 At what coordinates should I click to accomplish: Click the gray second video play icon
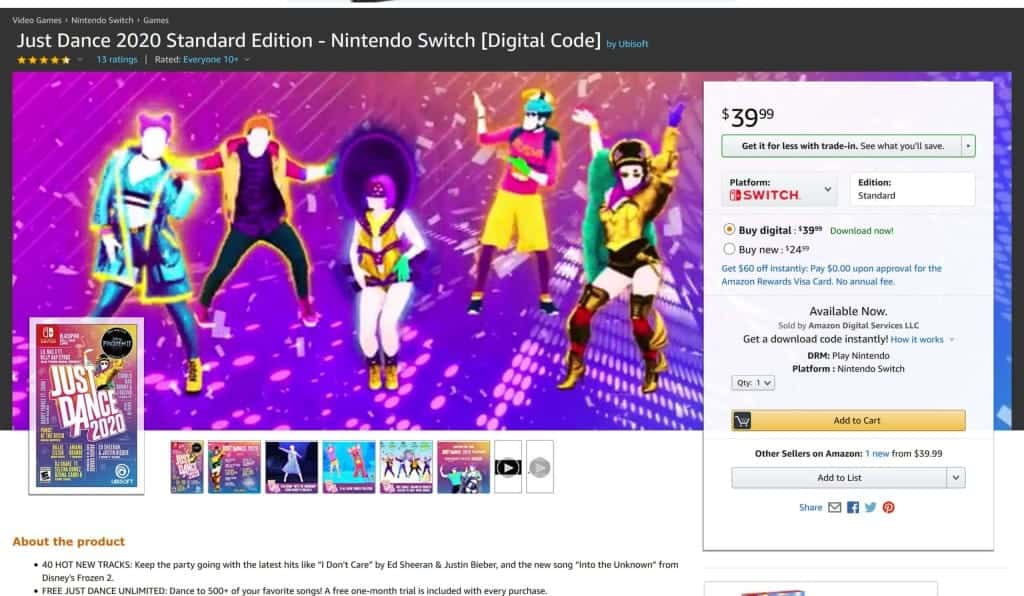coord(539,467)
